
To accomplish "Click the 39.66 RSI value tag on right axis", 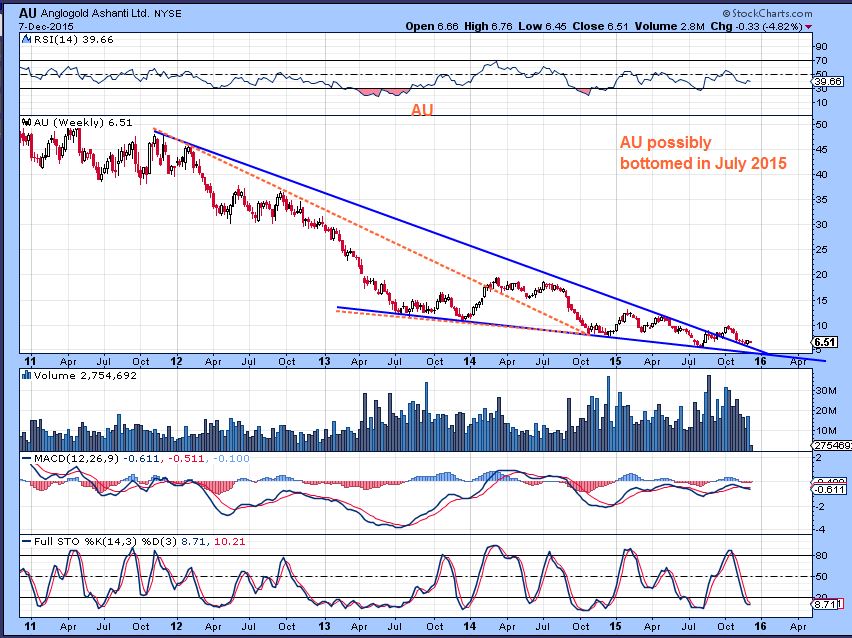I will (829, 82).
